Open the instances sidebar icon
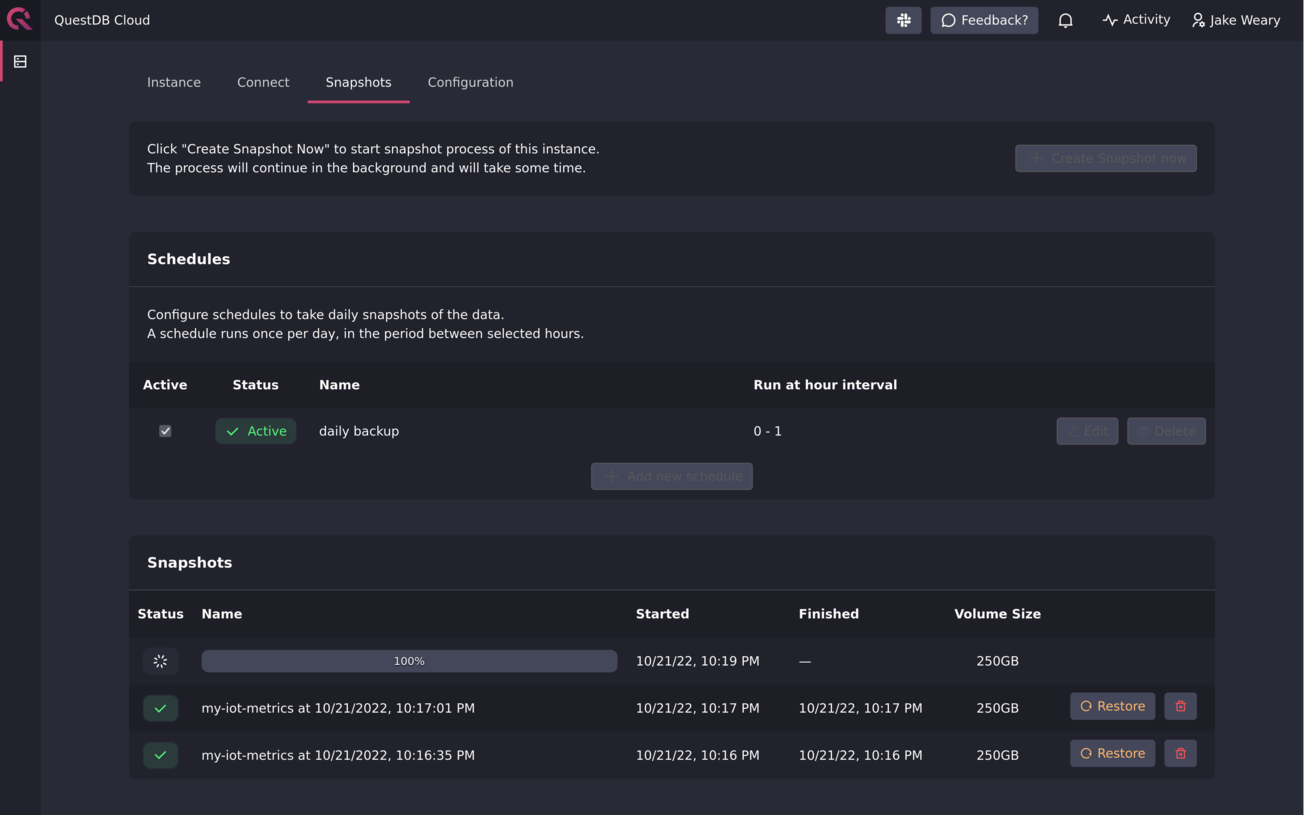This screenshot has width=1304, height=815. [x=20, y=62]
